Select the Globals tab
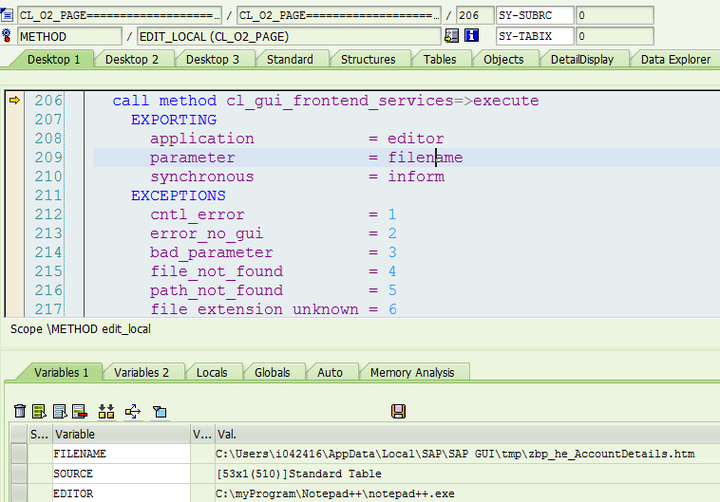The height and width of the screenshot is (502, 720). 272,372
